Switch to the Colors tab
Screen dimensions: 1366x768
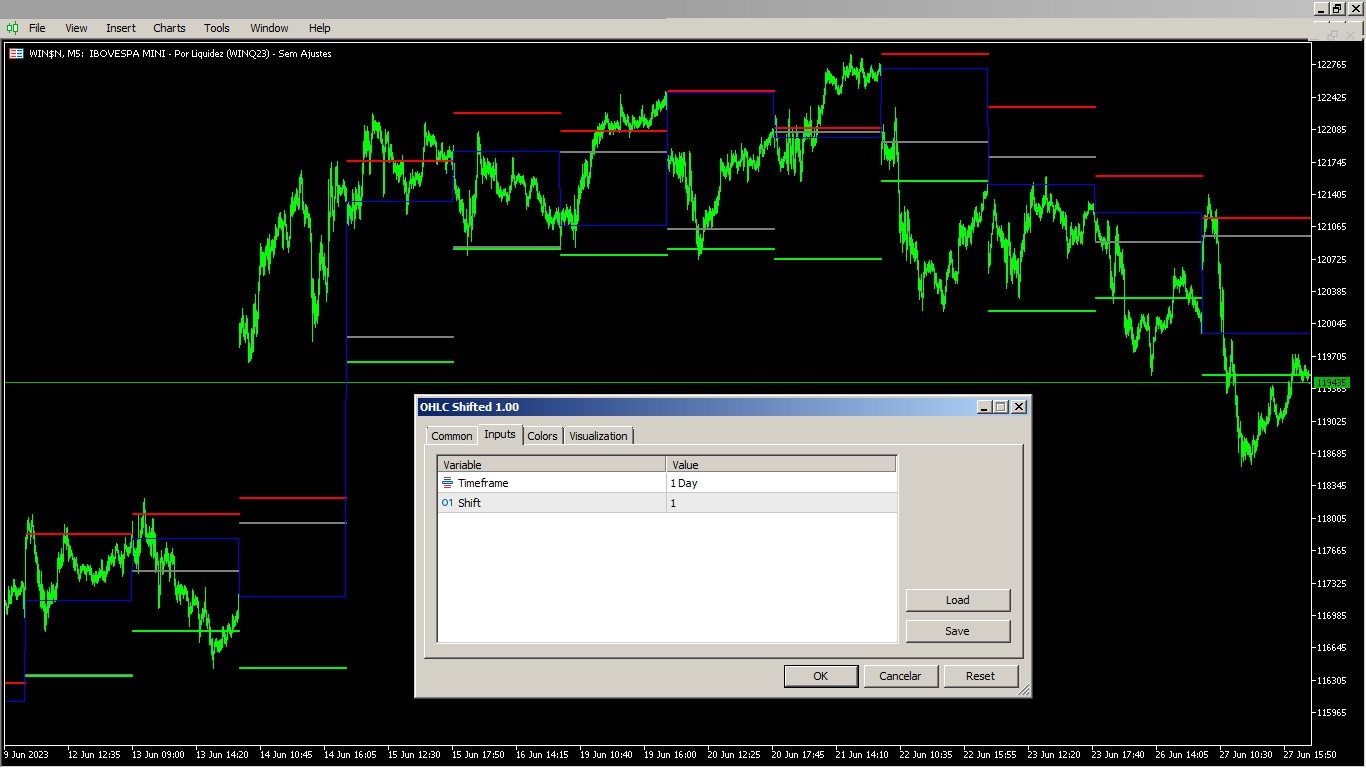coord(543,435)
